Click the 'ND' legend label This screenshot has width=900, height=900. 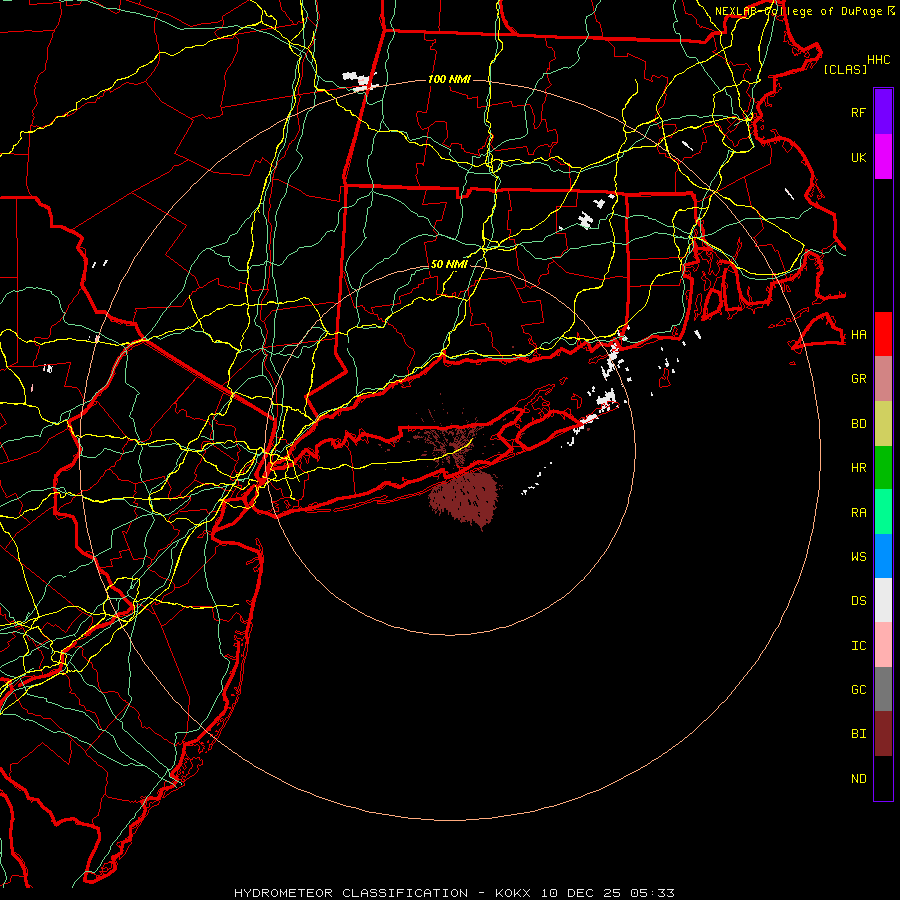point(858,779)
